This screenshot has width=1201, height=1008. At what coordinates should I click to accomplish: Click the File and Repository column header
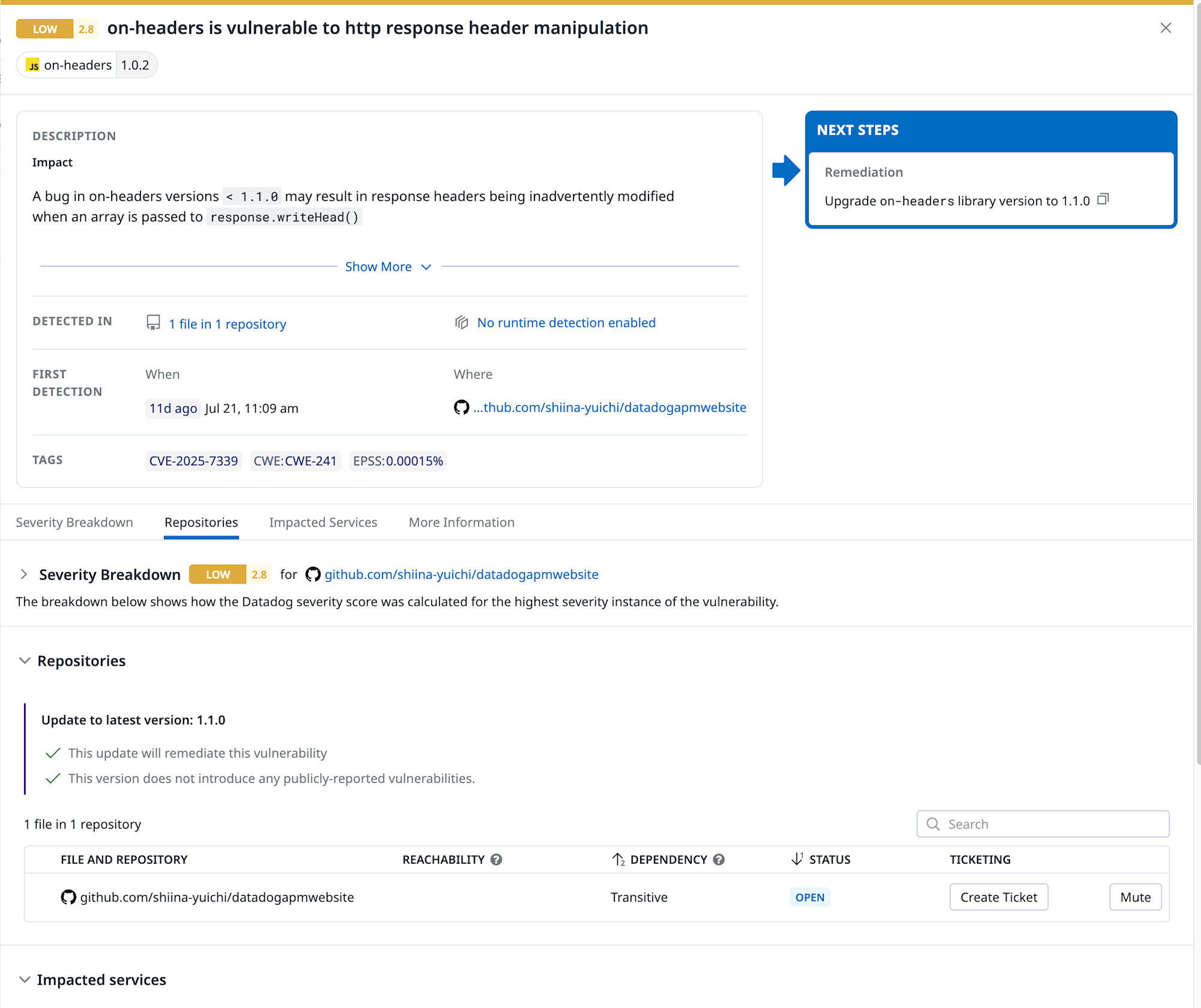click(x=124, y=860)
